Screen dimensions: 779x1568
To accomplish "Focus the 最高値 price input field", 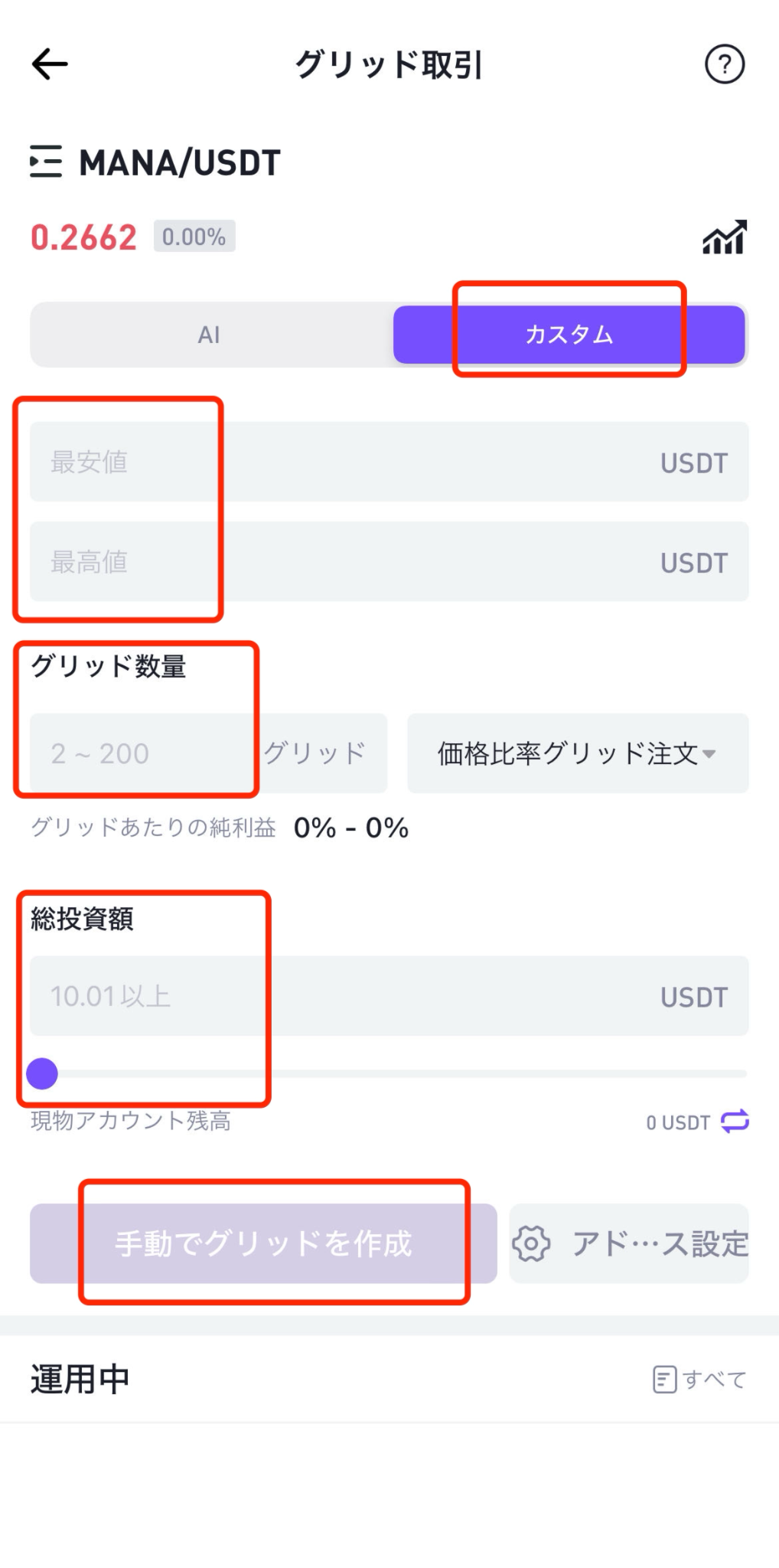I will (x=389, y=561).
